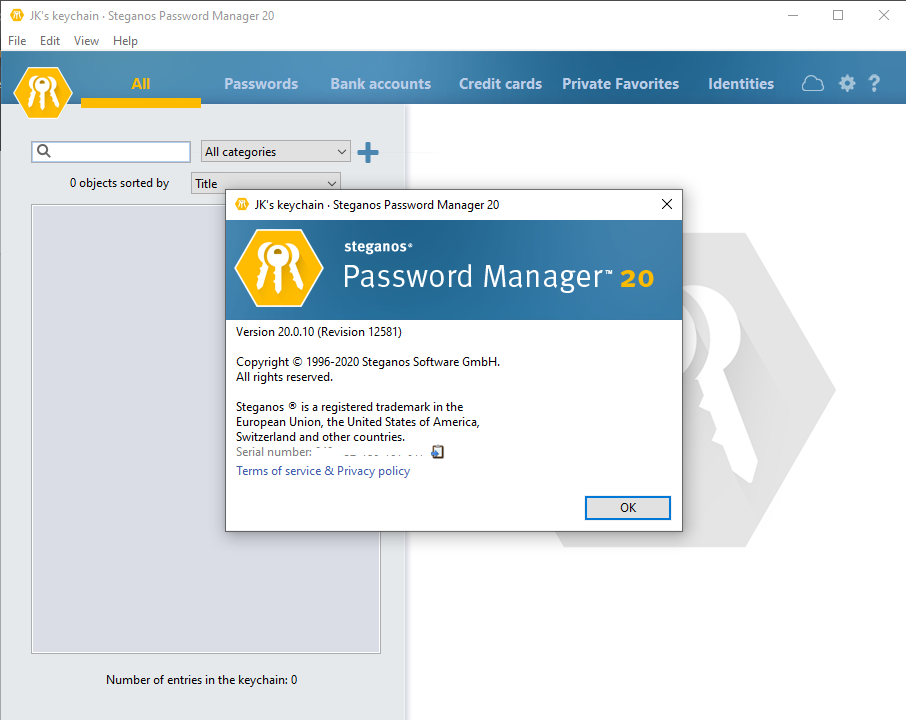The height and width of the screenshot is (720, 906).
Task: Expand the All categories dropdown
Action: (x=276, y=151)
